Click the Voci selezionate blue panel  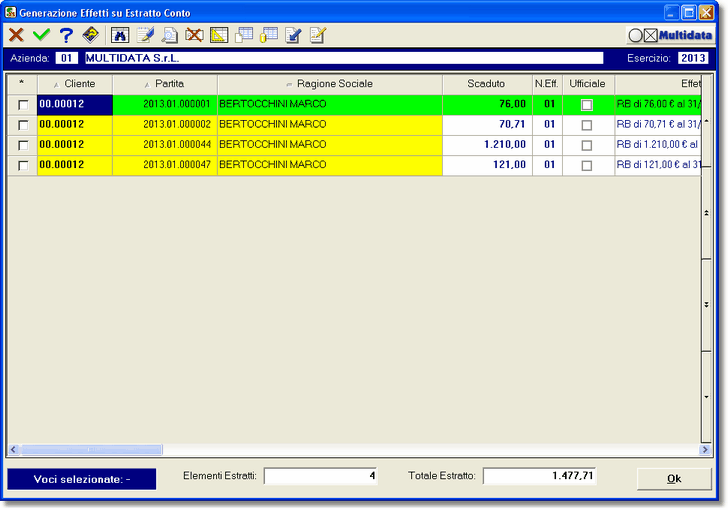pos(82,479)
